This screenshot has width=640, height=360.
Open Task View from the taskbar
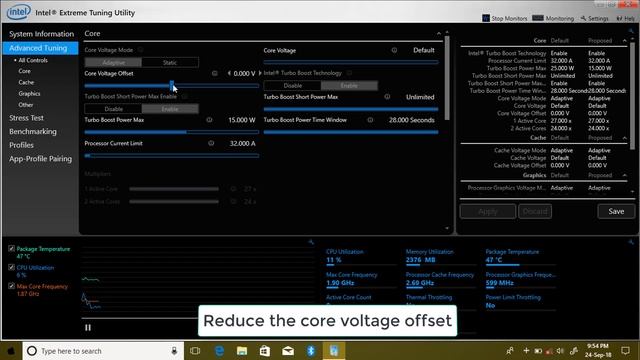(195, 351)
